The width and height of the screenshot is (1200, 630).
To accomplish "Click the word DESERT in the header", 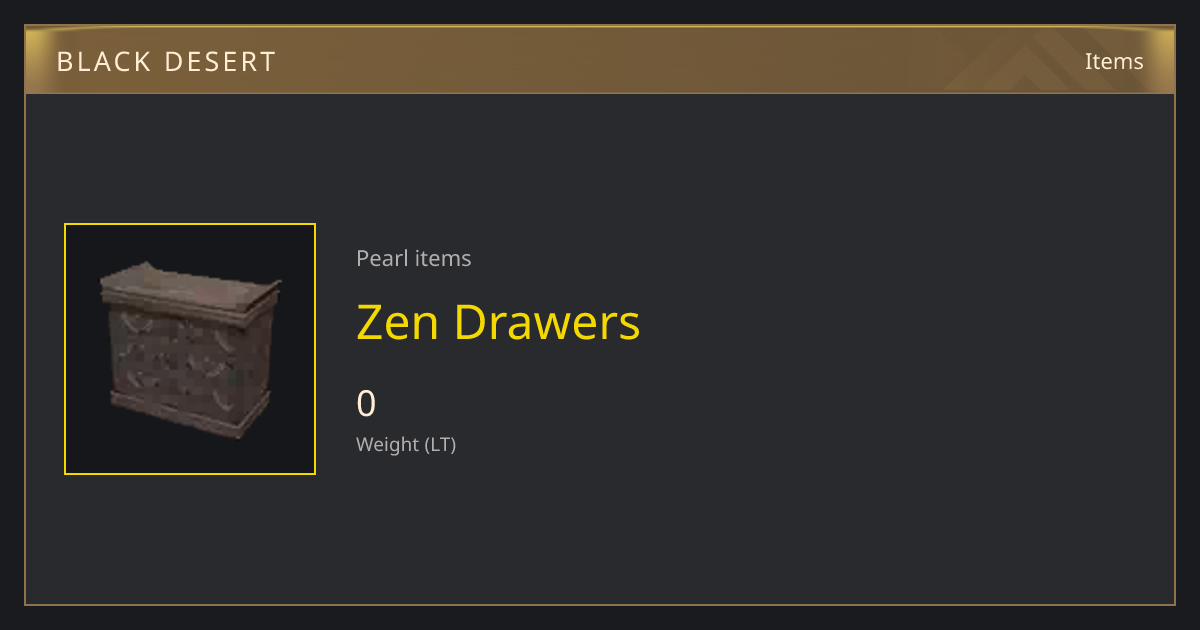I will 223,62.
